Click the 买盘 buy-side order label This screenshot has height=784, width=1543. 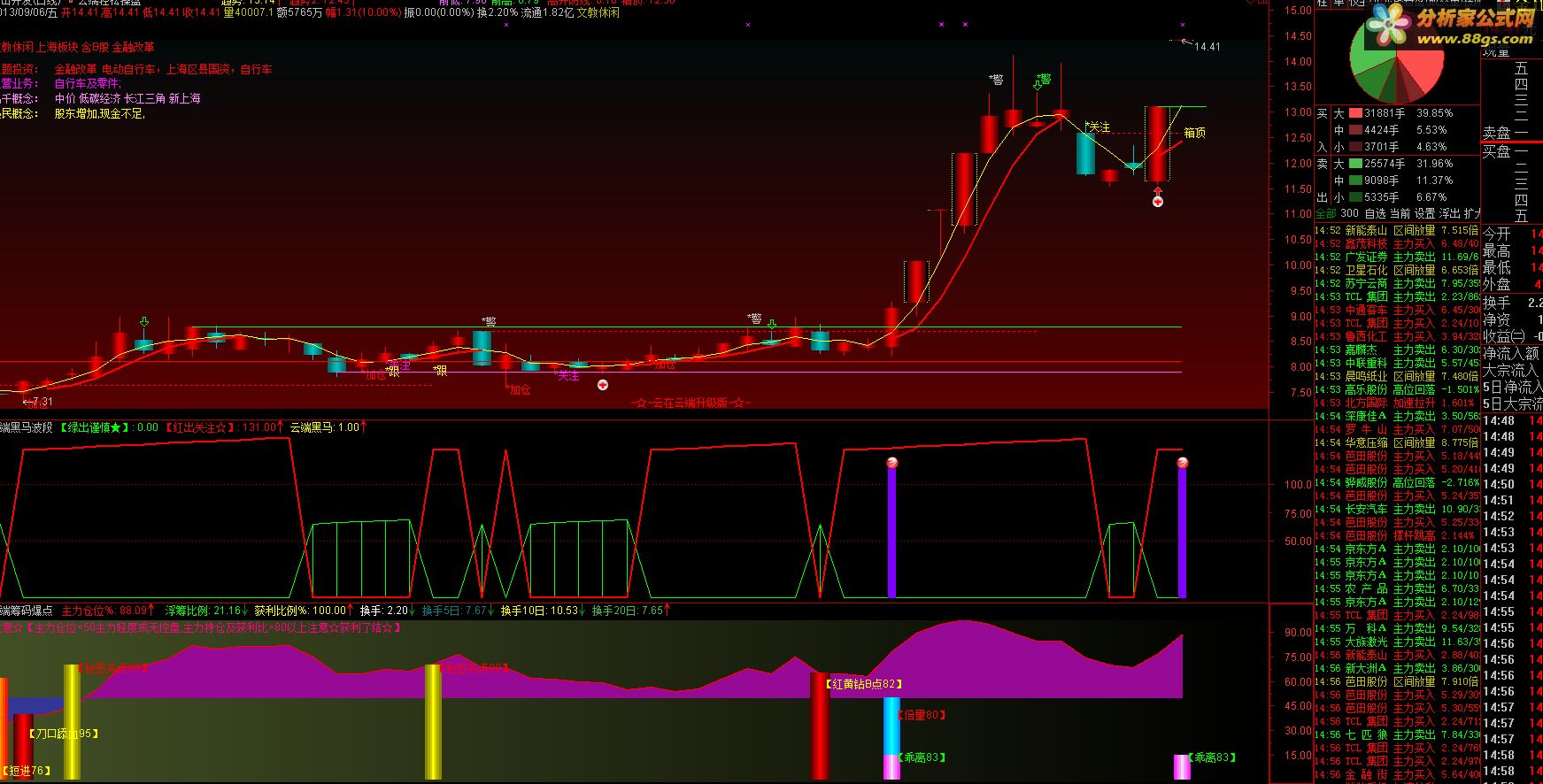pos(1497,151)
